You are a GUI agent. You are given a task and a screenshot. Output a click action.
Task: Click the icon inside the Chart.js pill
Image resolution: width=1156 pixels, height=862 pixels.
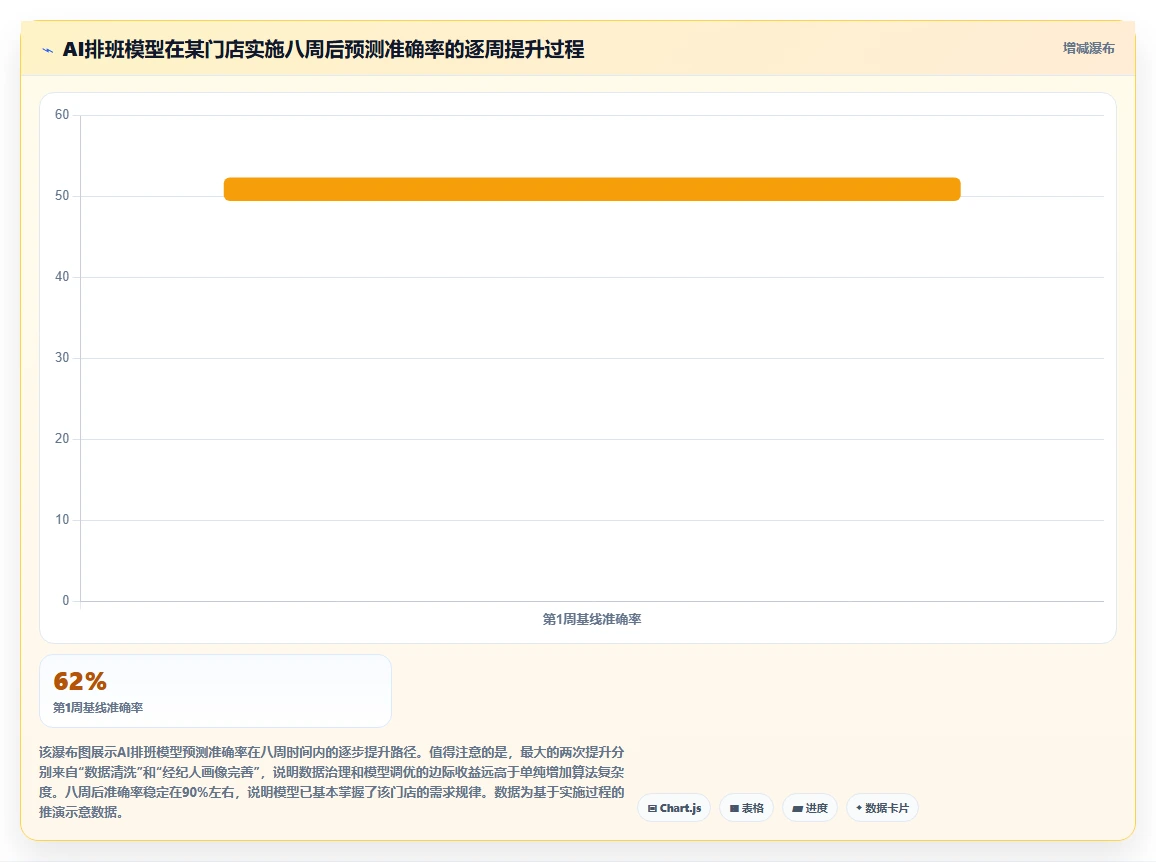click(652, 808)
